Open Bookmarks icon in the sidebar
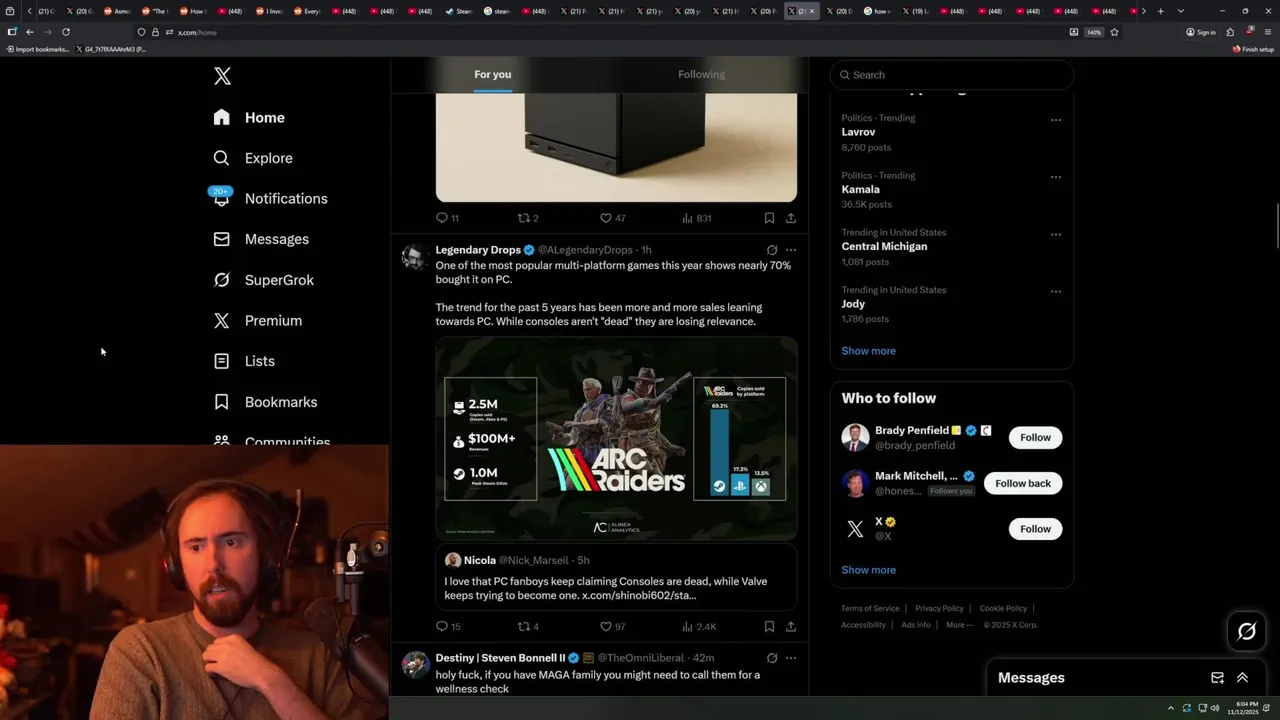The width and height of the screenshot is (1280, 720). coord(222,402)
